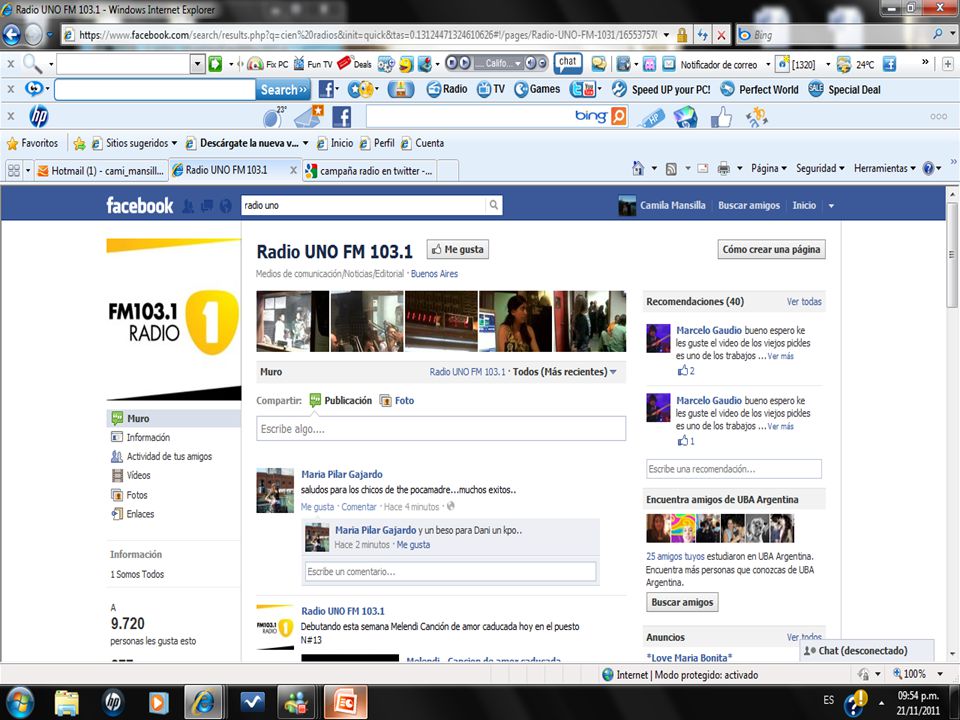This screenshot has height=720, width=960.
Task: Click the Facebook search magnifier button
Action: coord(493,206)
